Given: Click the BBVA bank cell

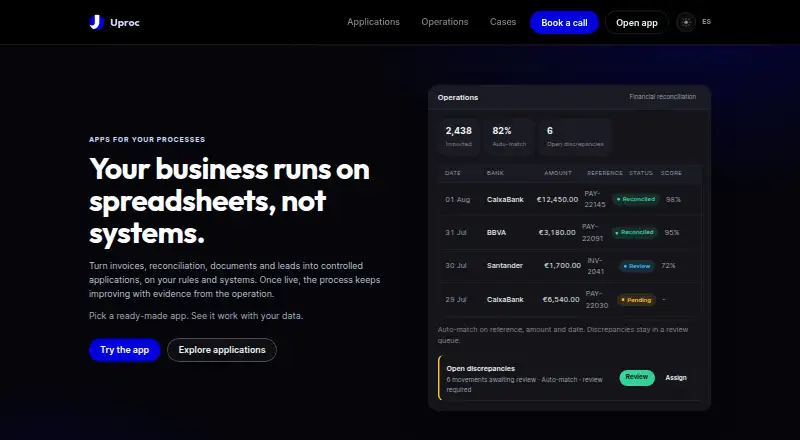Looking at the screenshot, I should pos(496,232).
